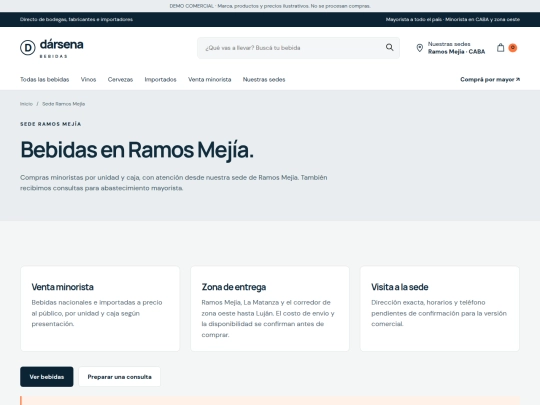This screenshot has width=540, height=405.
Task: Open the Vinos menu item
Action: [x=89, y=80]
